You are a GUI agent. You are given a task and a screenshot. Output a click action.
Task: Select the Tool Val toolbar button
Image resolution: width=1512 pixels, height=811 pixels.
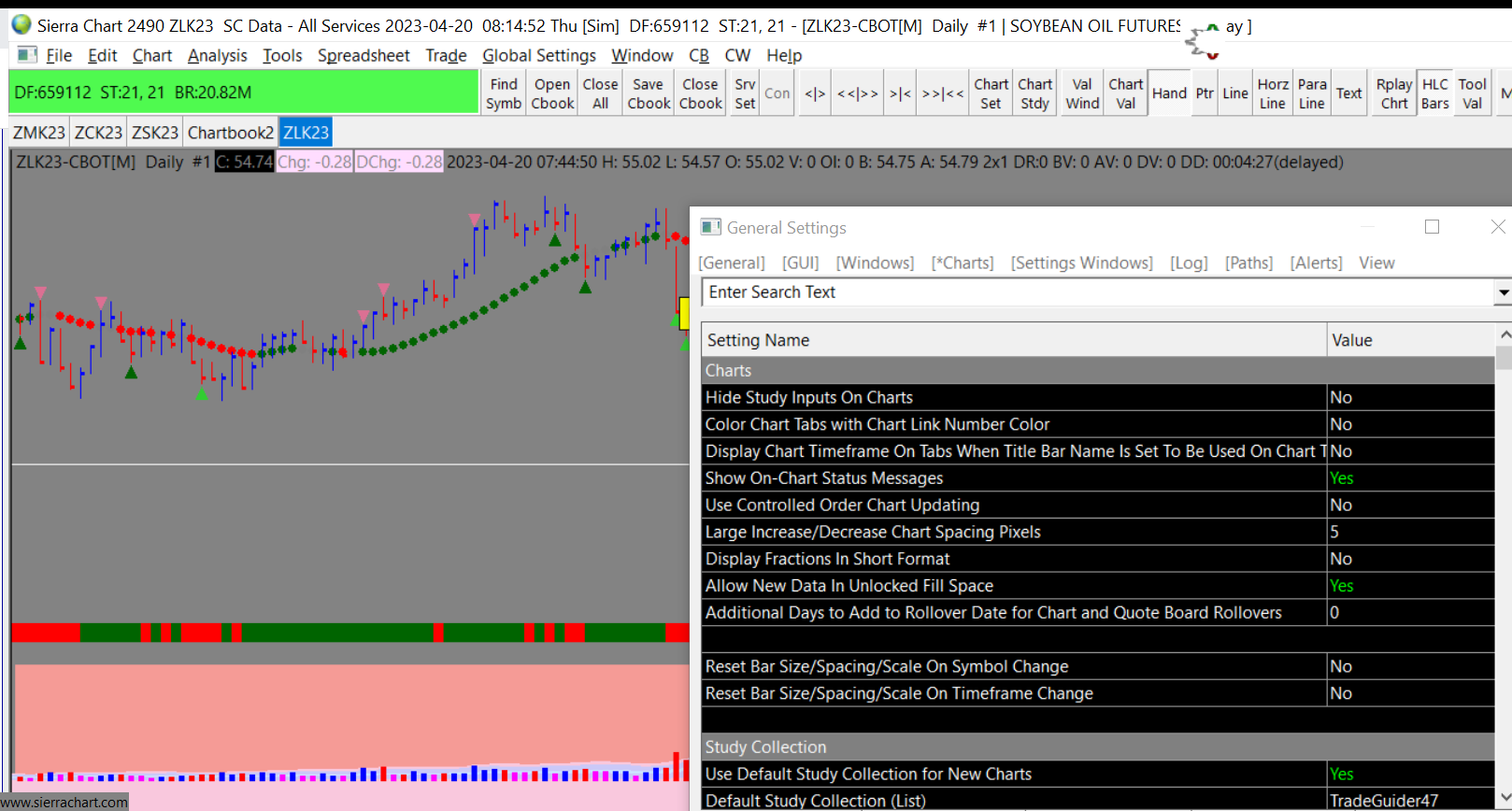coord(1472,93)
